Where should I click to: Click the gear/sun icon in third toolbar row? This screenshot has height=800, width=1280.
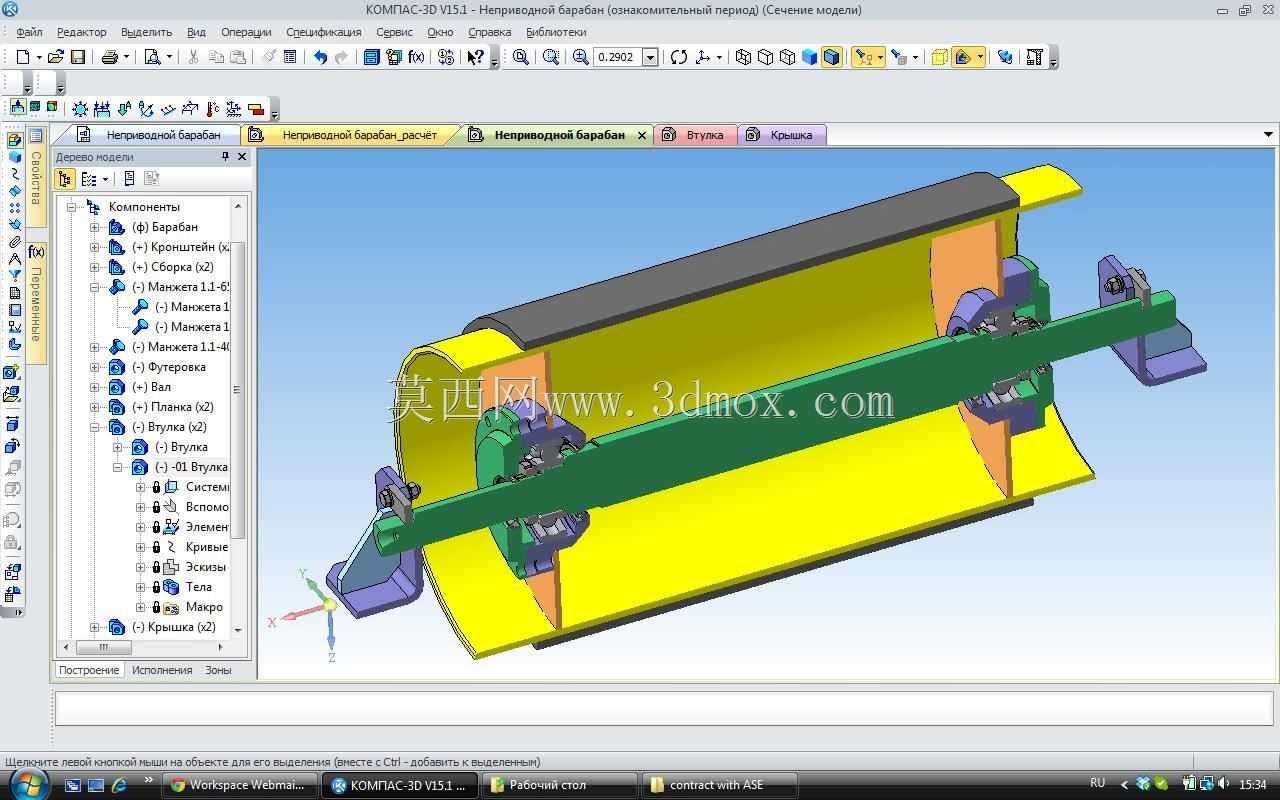point(80,108)
